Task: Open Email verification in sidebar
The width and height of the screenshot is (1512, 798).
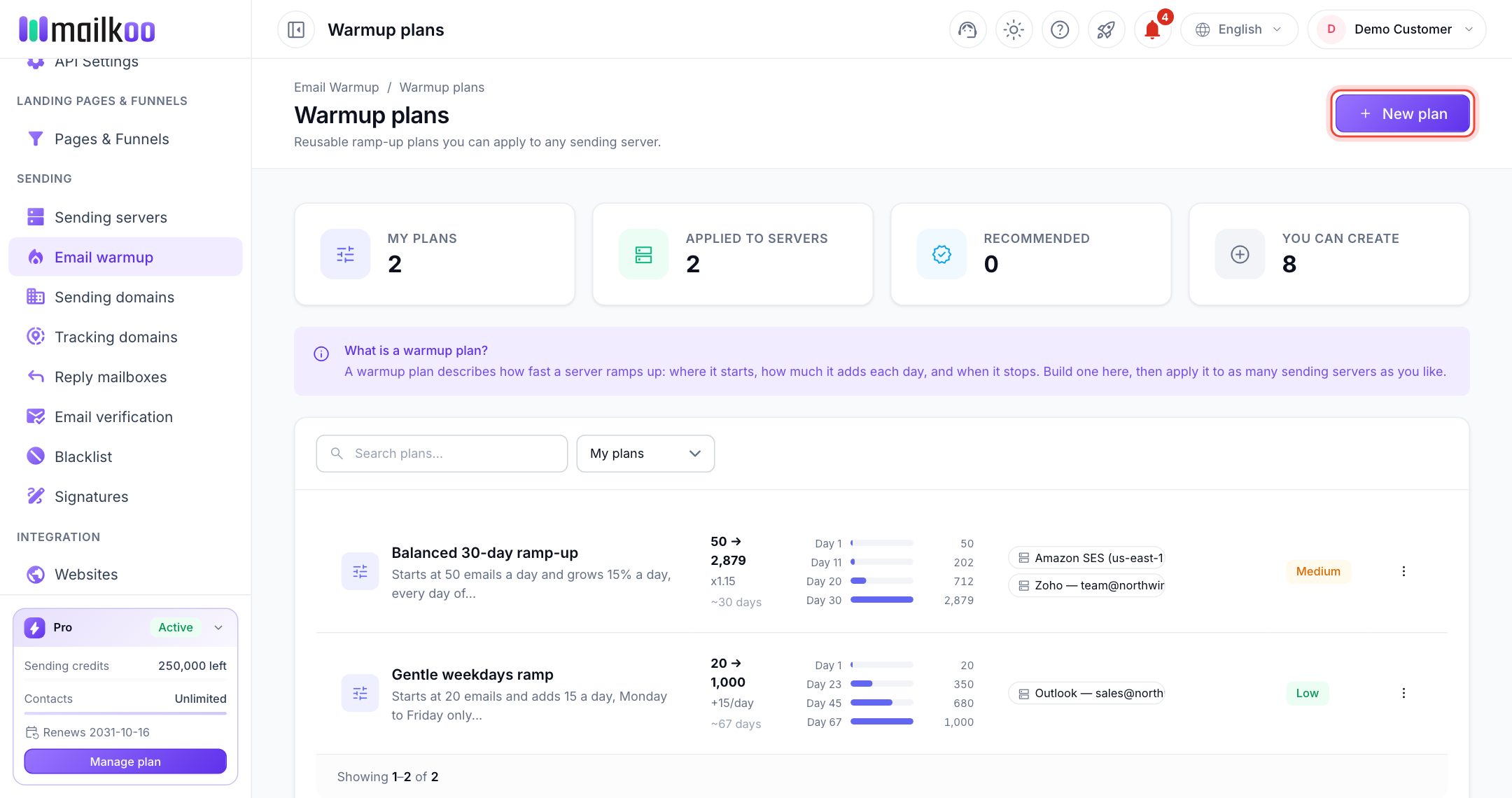Action: (125, 416)
